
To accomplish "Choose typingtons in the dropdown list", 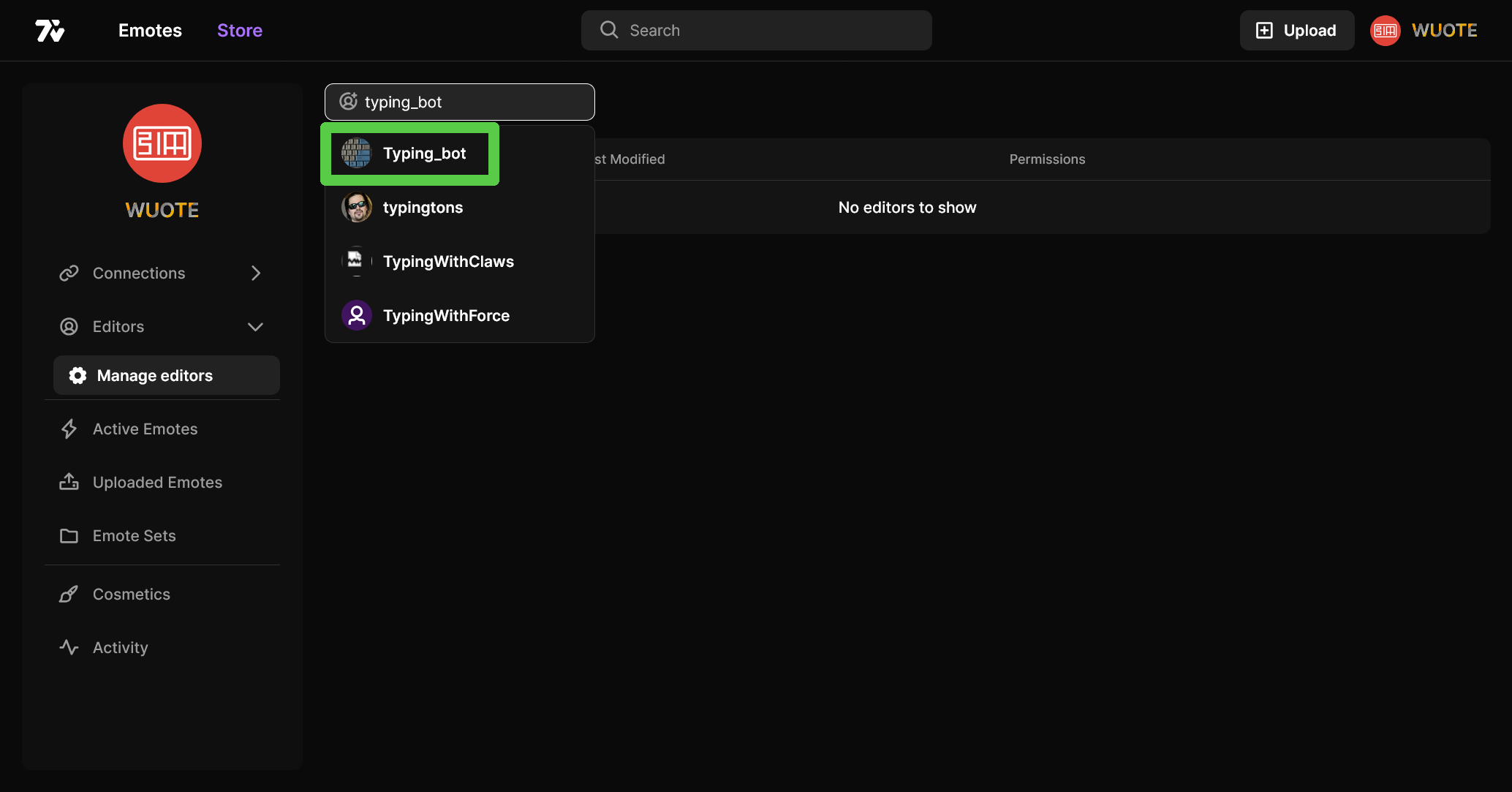I will tap(423, 208).
